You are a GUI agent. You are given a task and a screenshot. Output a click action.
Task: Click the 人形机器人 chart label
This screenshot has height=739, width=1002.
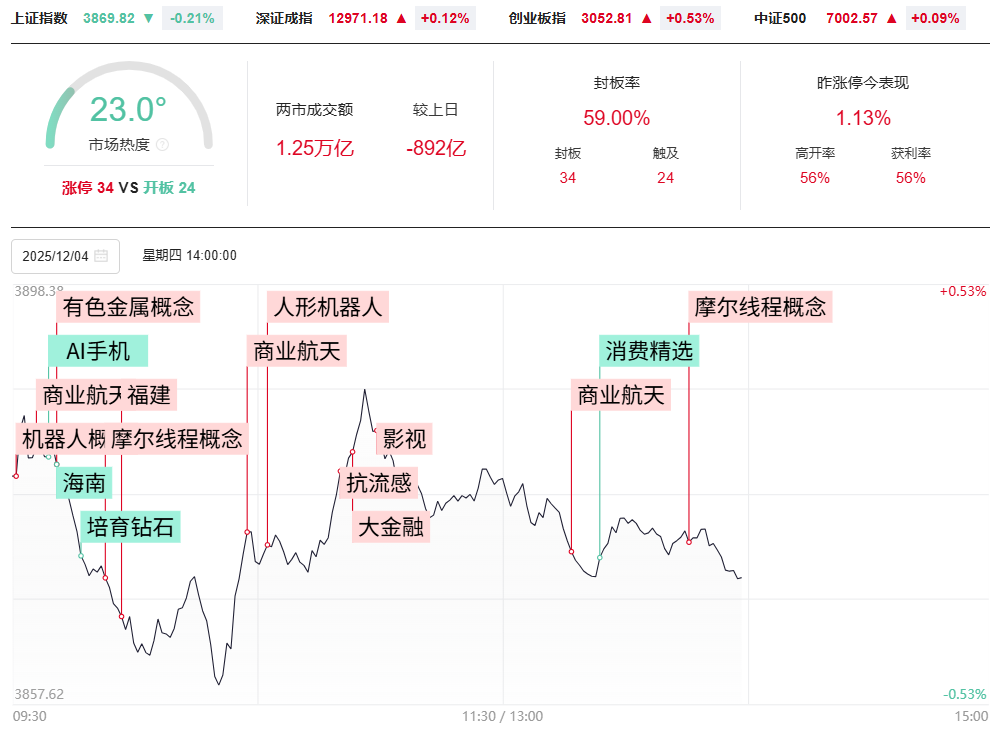[328, 306]
